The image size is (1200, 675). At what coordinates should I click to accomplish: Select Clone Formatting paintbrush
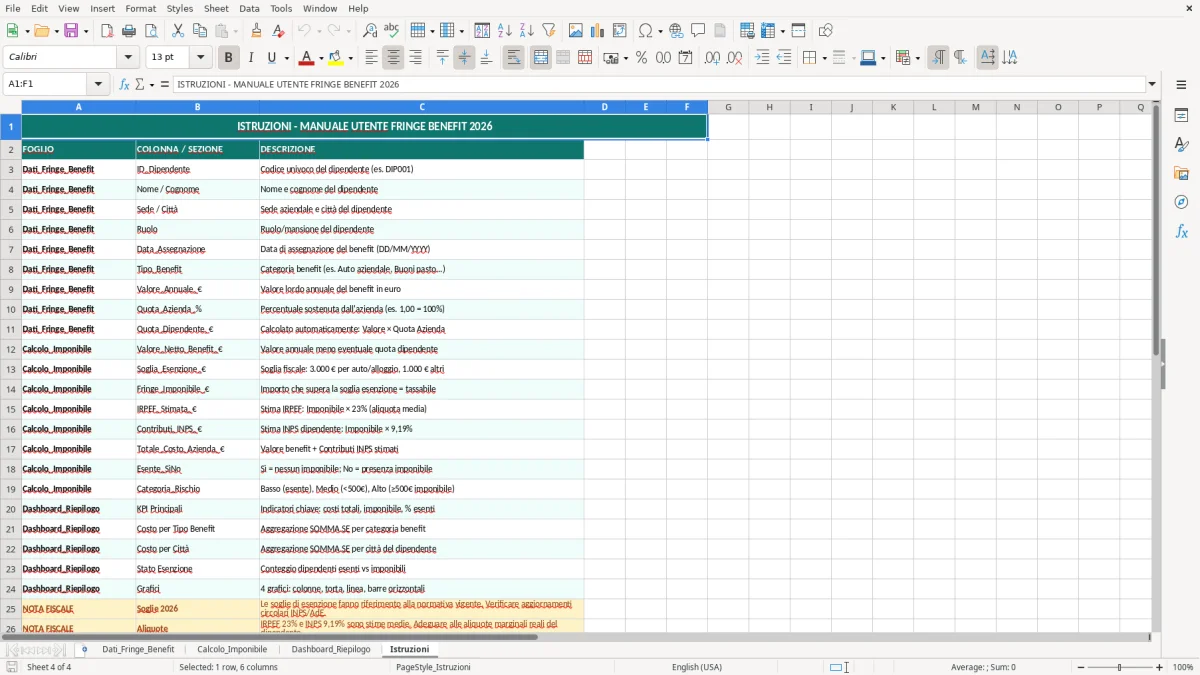pos(257,31)
